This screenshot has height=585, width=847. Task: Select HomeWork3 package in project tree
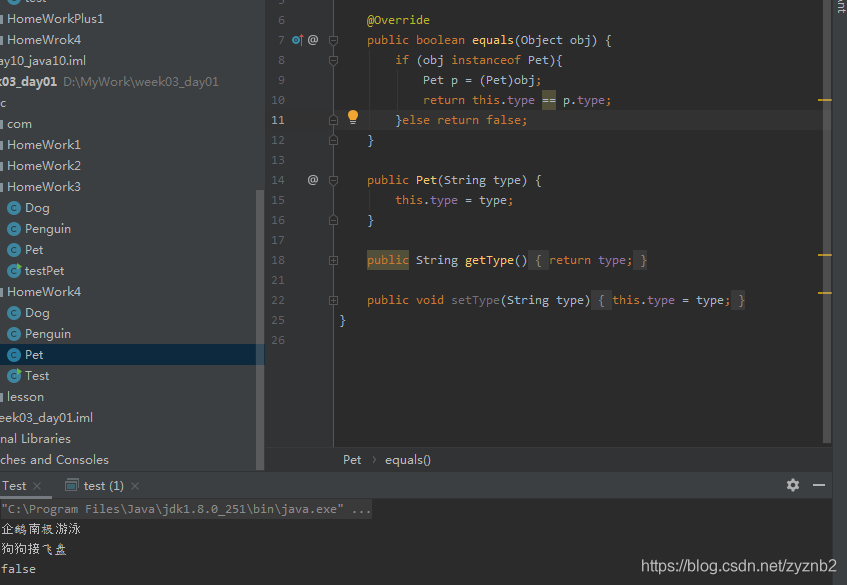(x=44, y=187)
